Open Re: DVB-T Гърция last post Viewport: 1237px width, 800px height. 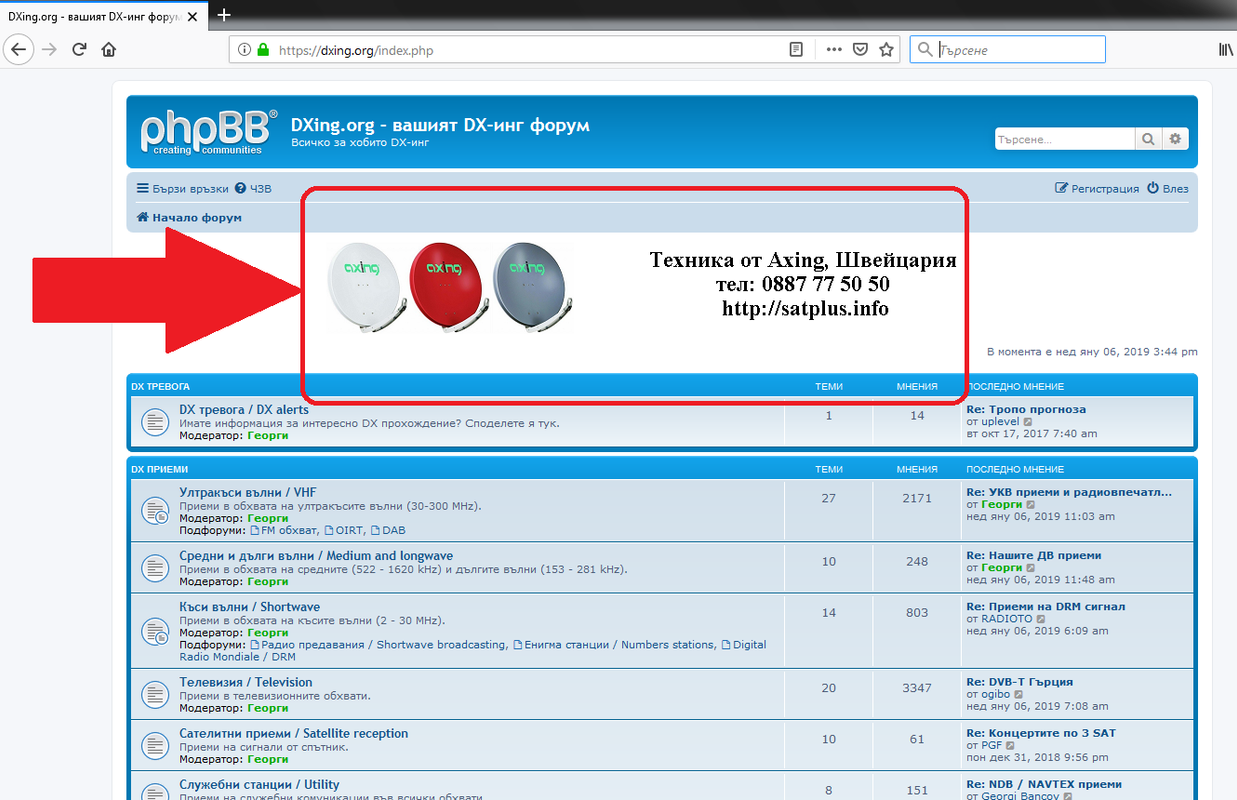click(x=1020, y=682)
